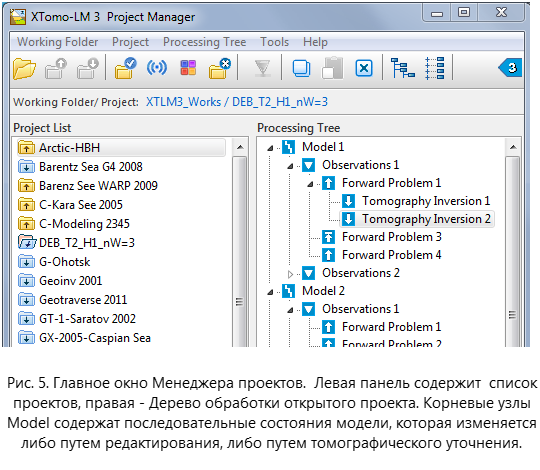This screenshot has height=470, width=540.
Task: Click Observations 2 triangle icon
Action: tap(308, 273)
